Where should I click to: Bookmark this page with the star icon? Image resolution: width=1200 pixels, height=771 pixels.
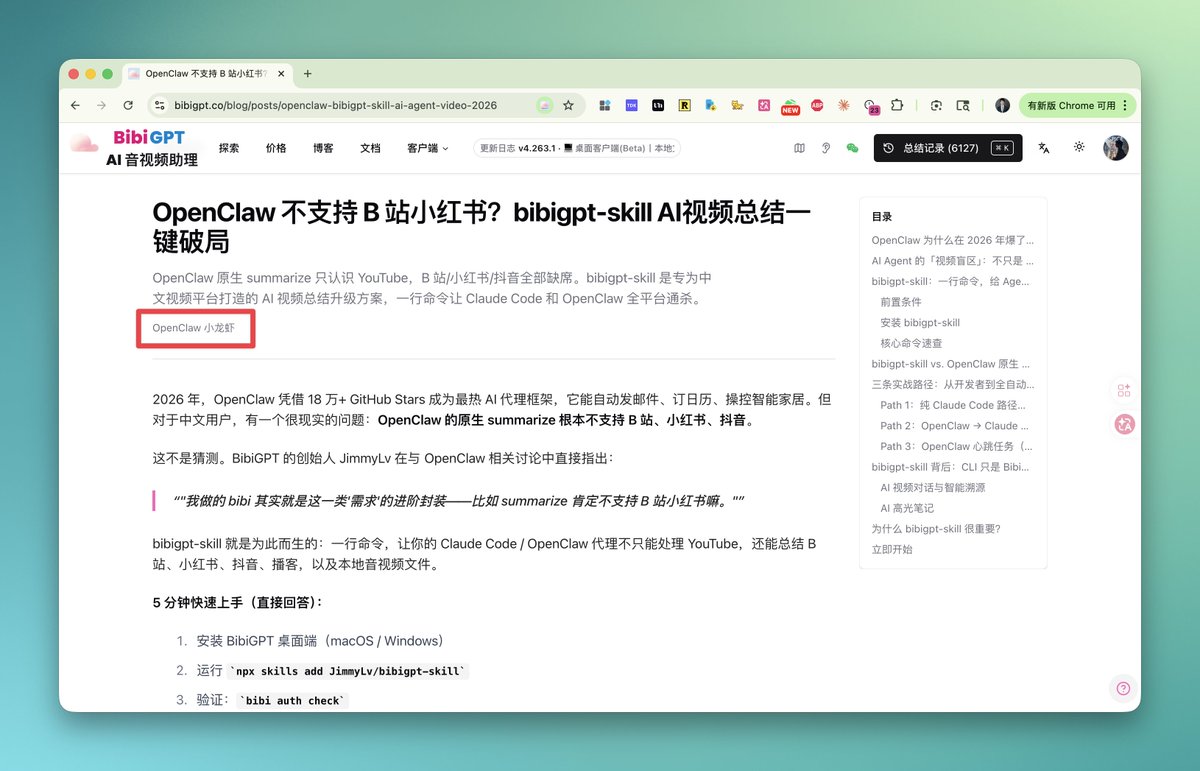[x=568, y=105]
